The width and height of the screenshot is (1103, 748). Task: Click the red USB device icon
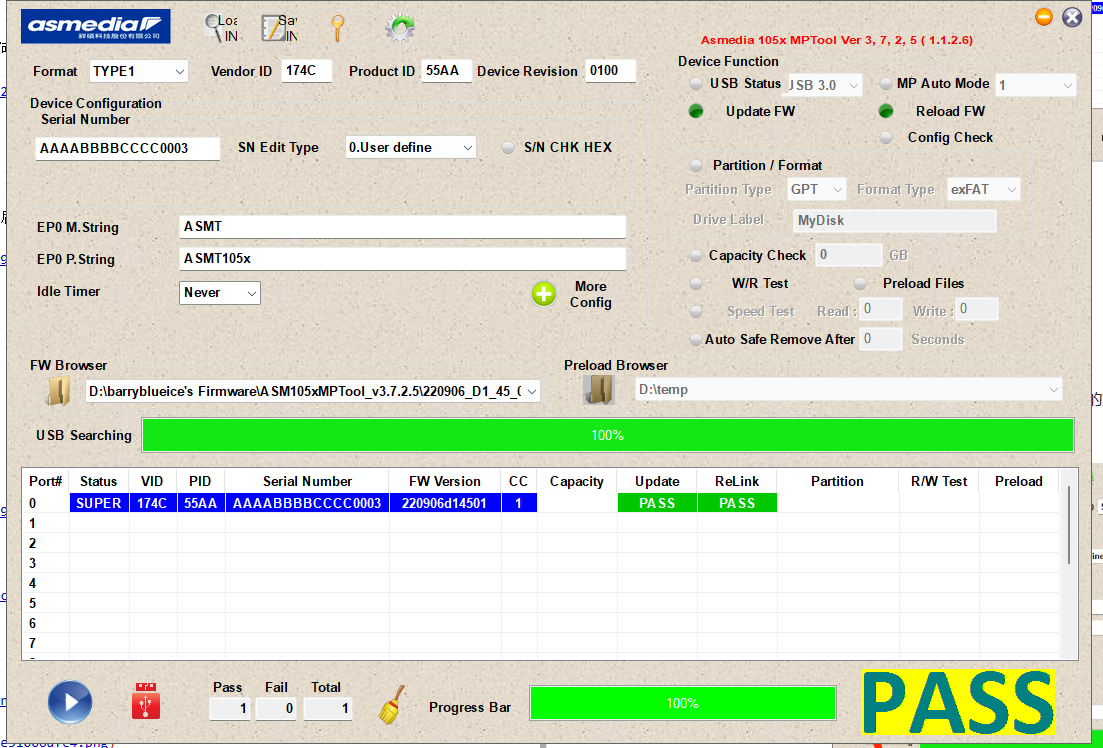pyautogui.click(x=146, y=701)
